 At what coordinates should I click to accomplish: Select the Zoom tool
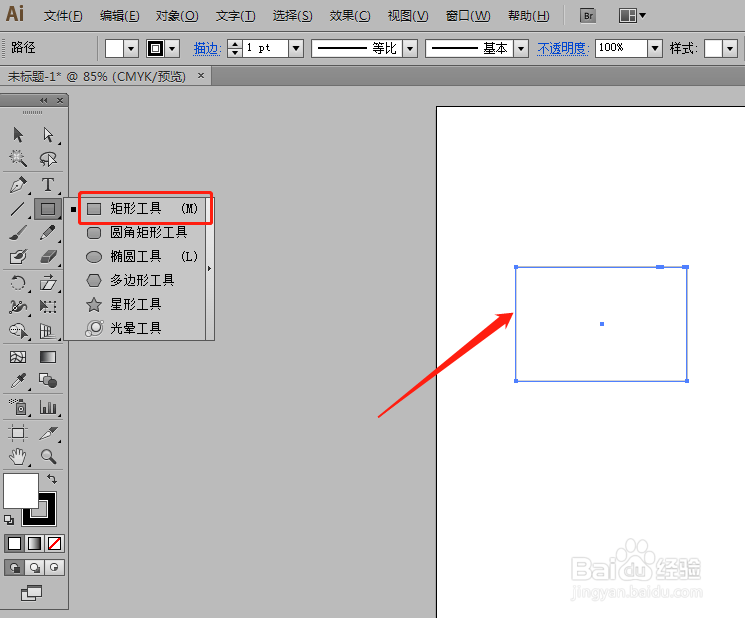click(x=48, y=457)
